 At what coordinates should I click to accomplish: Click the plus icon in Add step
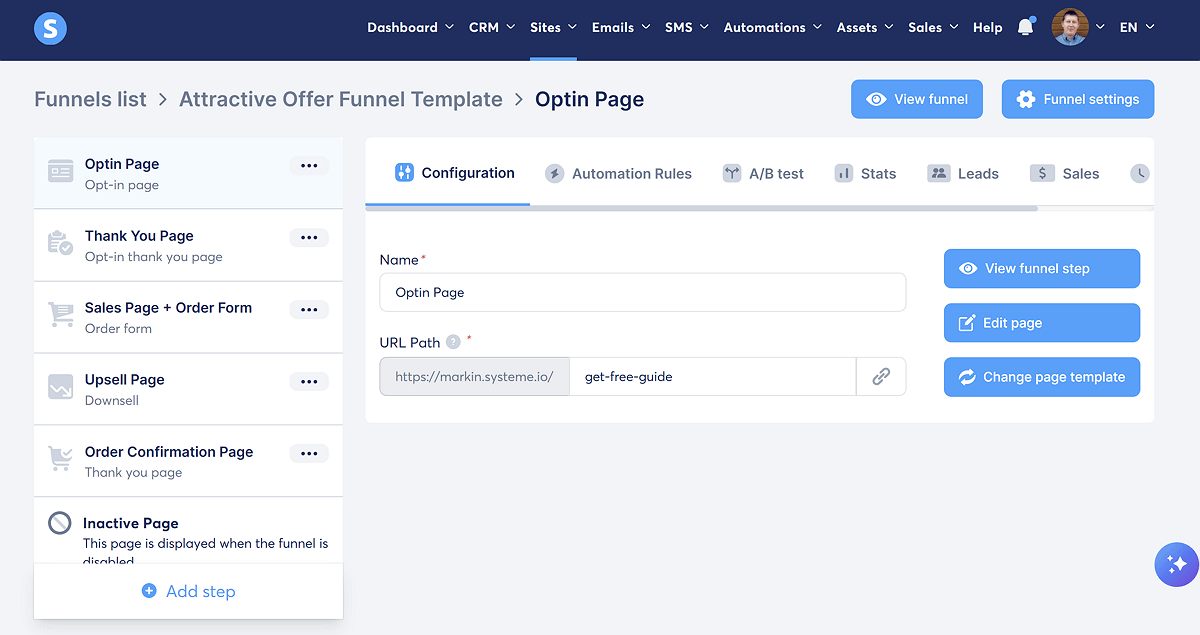[149, 591]
